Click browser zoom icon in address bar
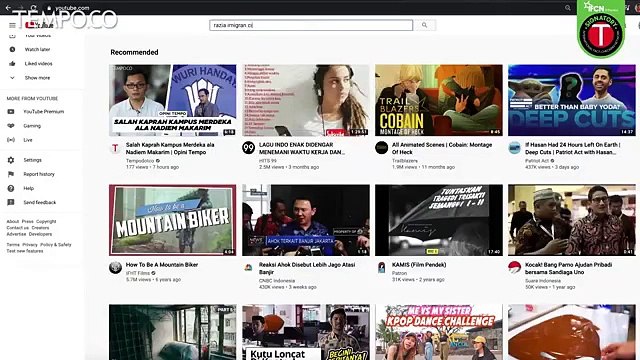The width and height of the screenshot is (640, 360). click(x=568, y=8)
